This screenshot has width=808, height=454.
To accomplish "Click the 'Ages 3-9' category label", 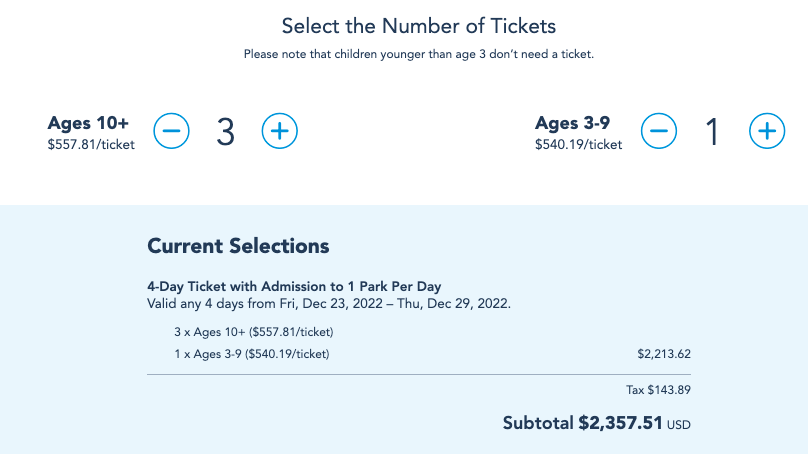I will coord(572,123).
